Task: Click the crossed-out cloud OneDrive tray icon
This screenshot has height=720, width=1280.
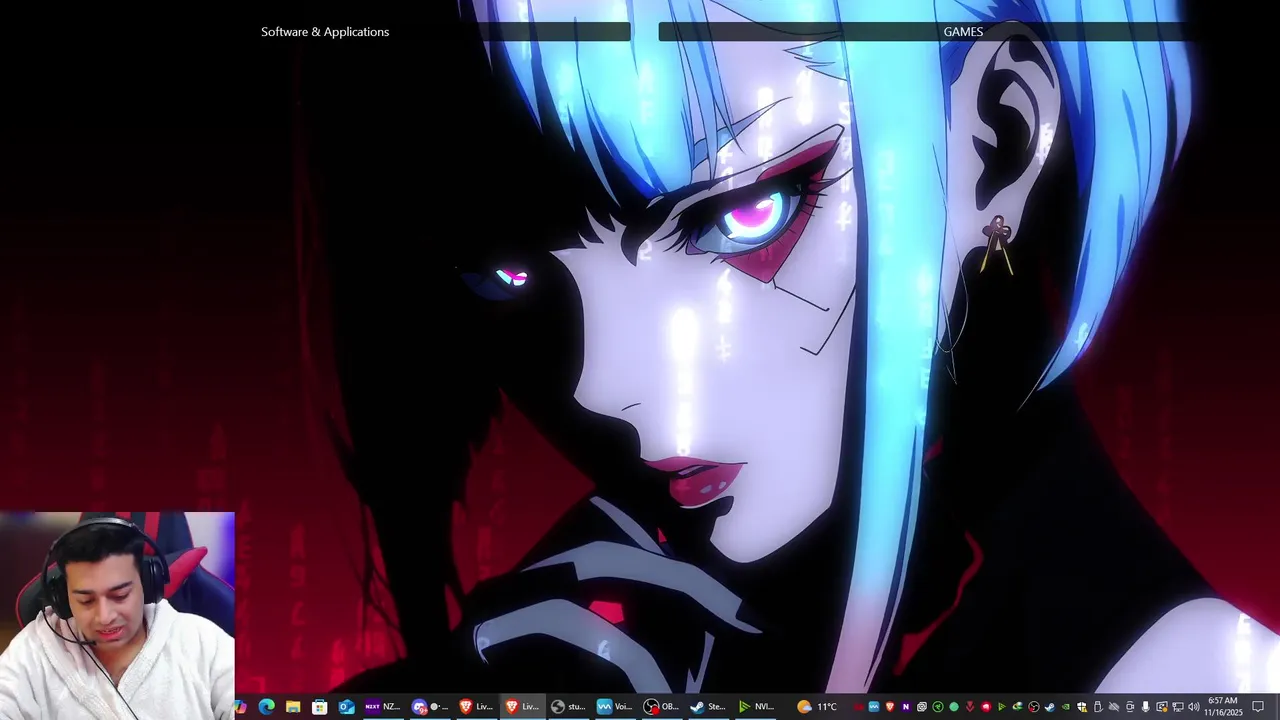Action: 1114,707
